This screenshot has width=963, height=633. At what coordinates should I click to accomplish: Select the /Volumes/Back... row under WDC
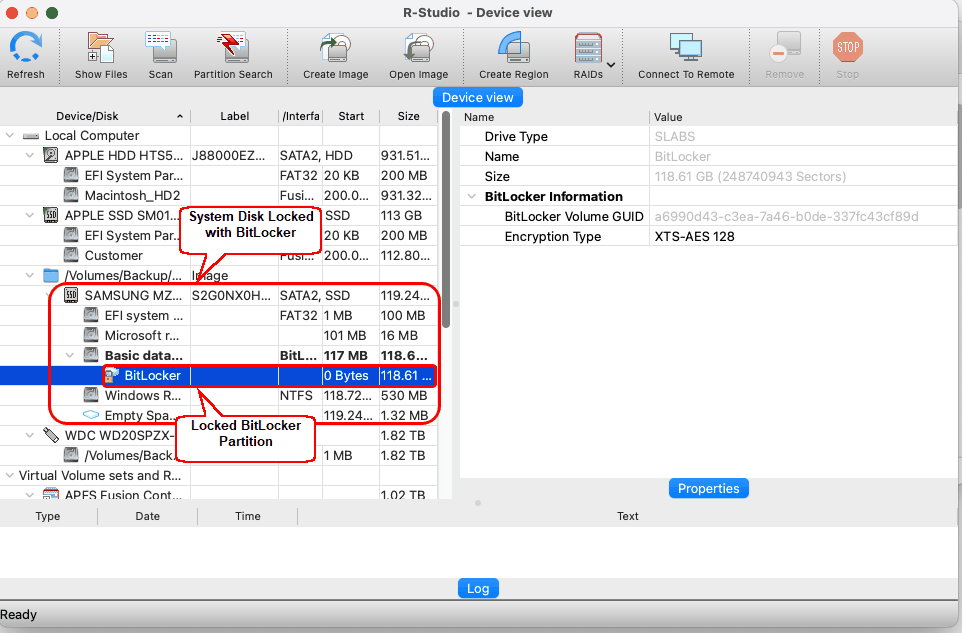click(x=128, y=456)
